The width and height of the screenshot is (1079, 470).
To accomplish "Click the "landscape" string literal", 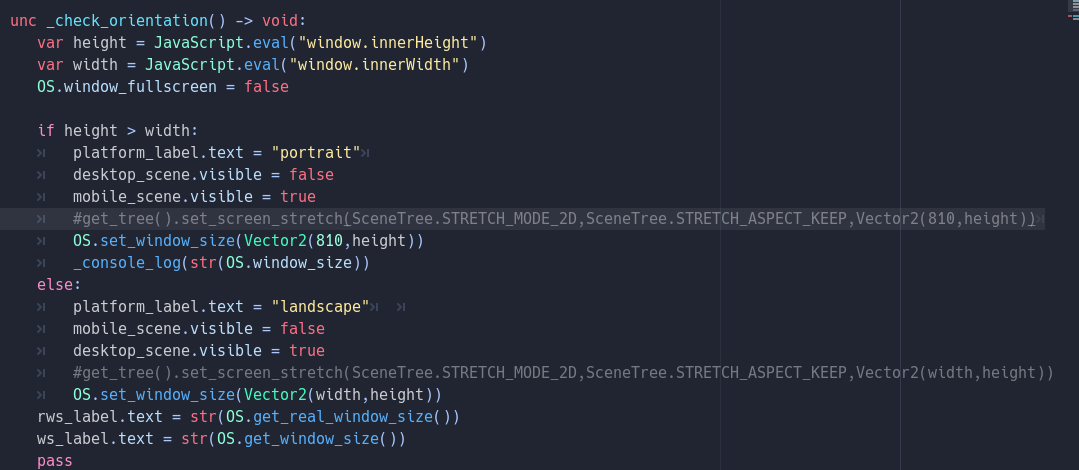I will (x=321, y=307).
